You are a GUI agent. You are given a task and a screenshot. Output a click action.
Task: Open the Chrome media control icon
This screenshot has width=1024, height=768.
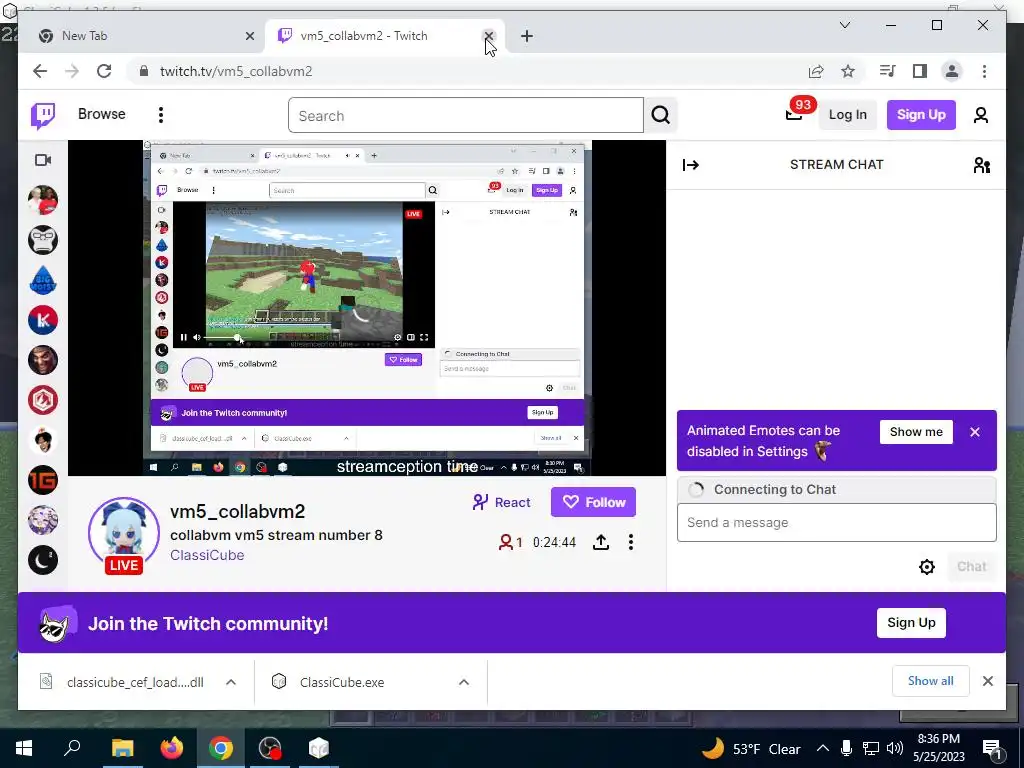pyautogui.click(x=887, y=71)
